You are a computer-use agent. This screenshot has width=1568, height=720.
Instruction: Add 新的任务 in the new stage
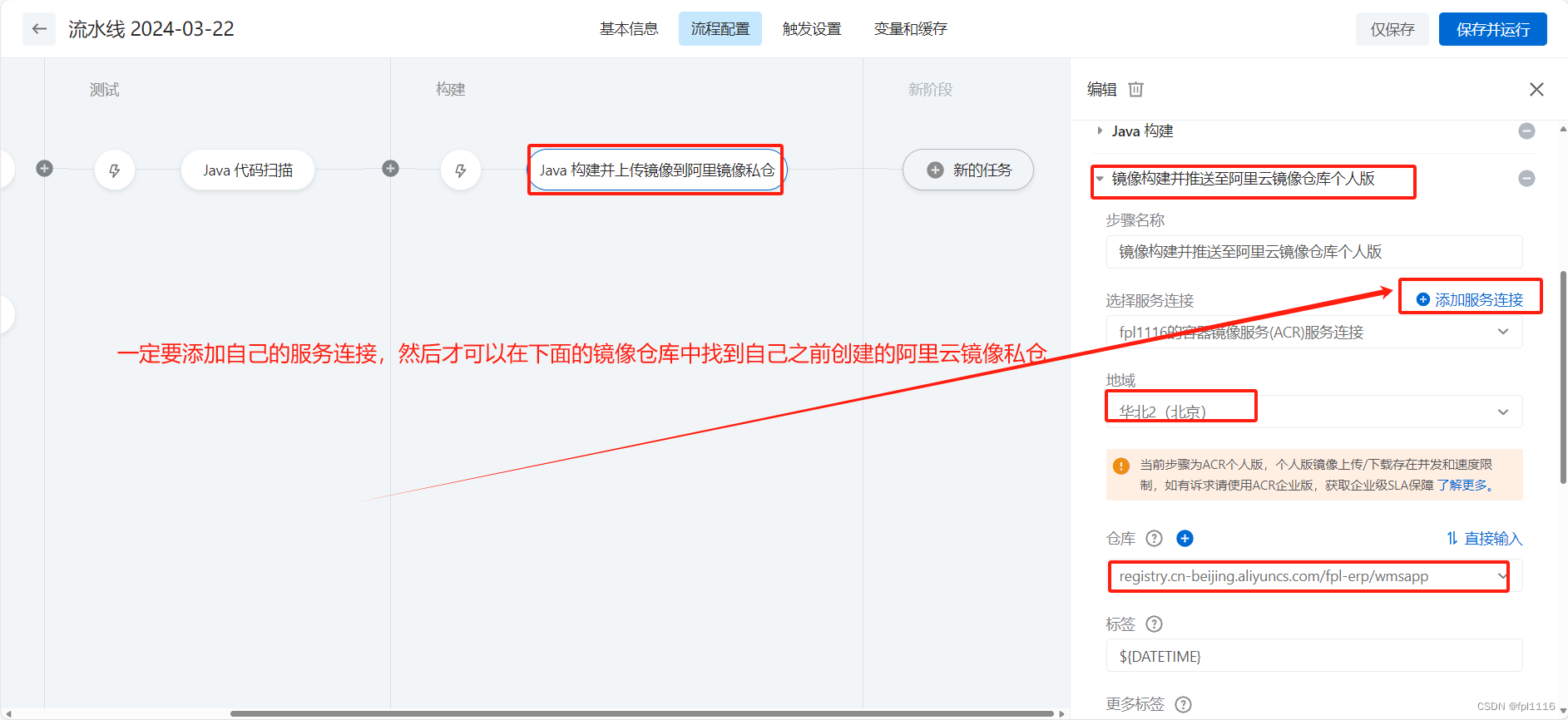[x=968, y=170]
